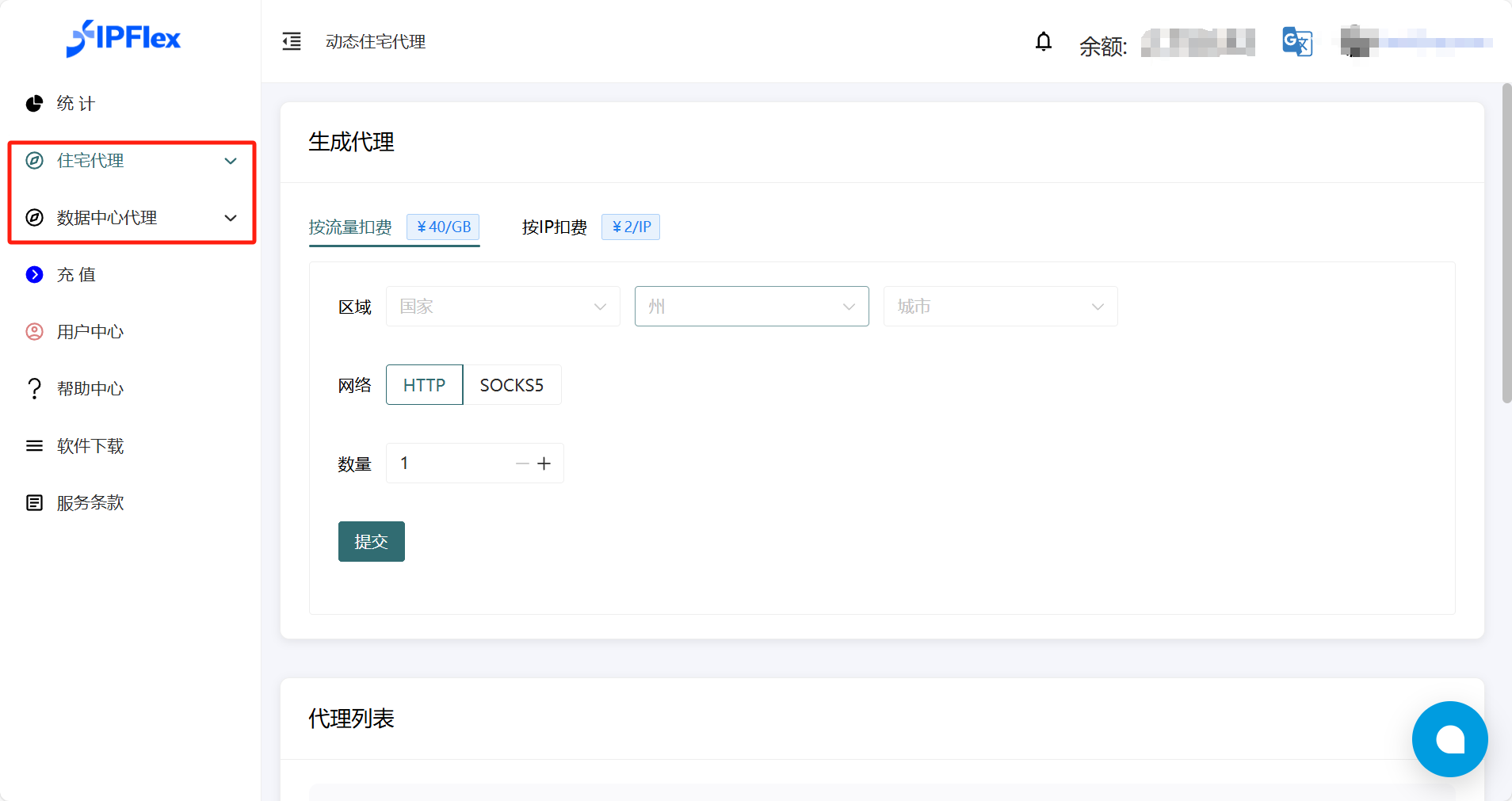
Task: Click the recharge arrow circle icon
Action: [34, 275]
